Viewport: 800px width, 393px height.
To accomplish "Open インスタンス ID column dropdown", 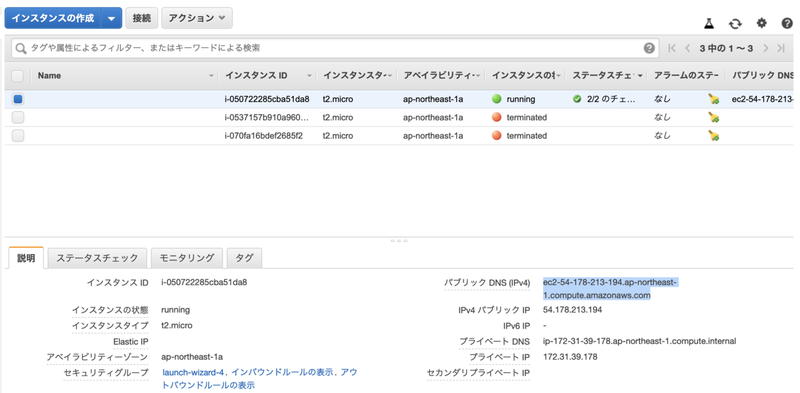I will (309, 76).
